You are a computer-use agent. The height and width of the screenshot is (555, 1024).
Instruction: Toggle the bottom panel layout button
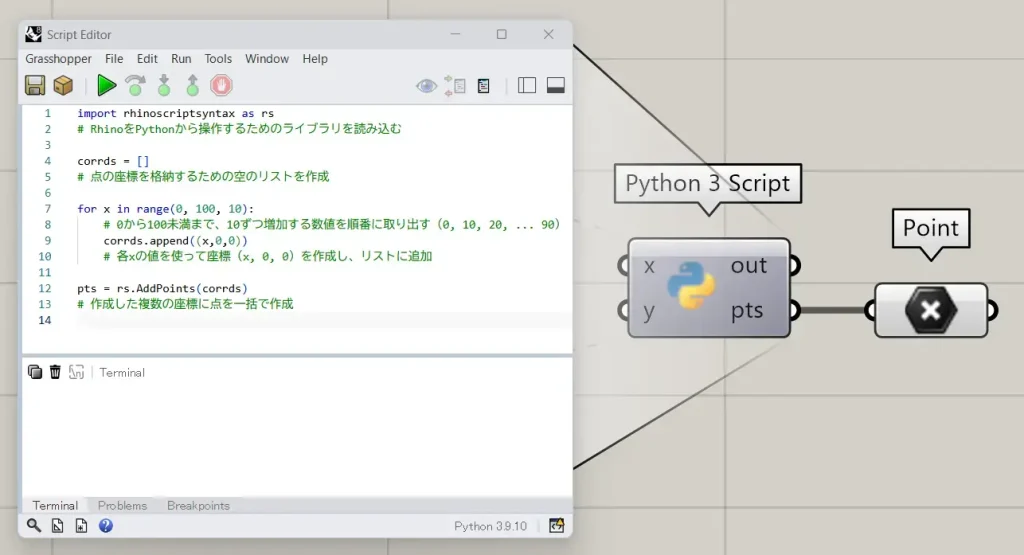tap(555, 86)
